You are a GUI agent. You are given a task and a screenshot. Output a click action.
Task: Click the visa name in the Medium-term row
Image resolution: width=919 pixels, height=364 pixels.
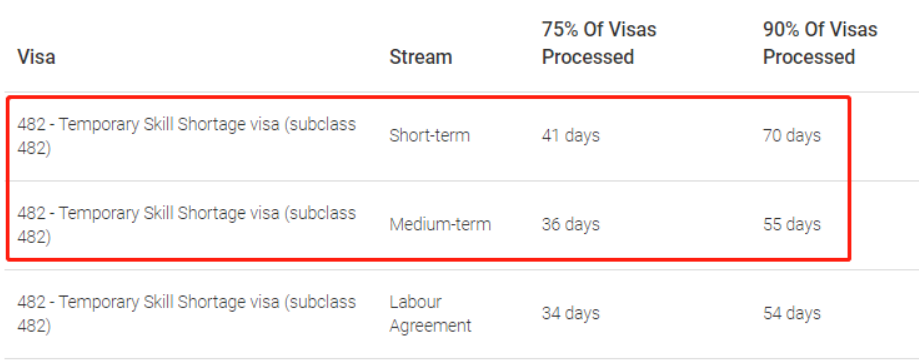[186, 225]
